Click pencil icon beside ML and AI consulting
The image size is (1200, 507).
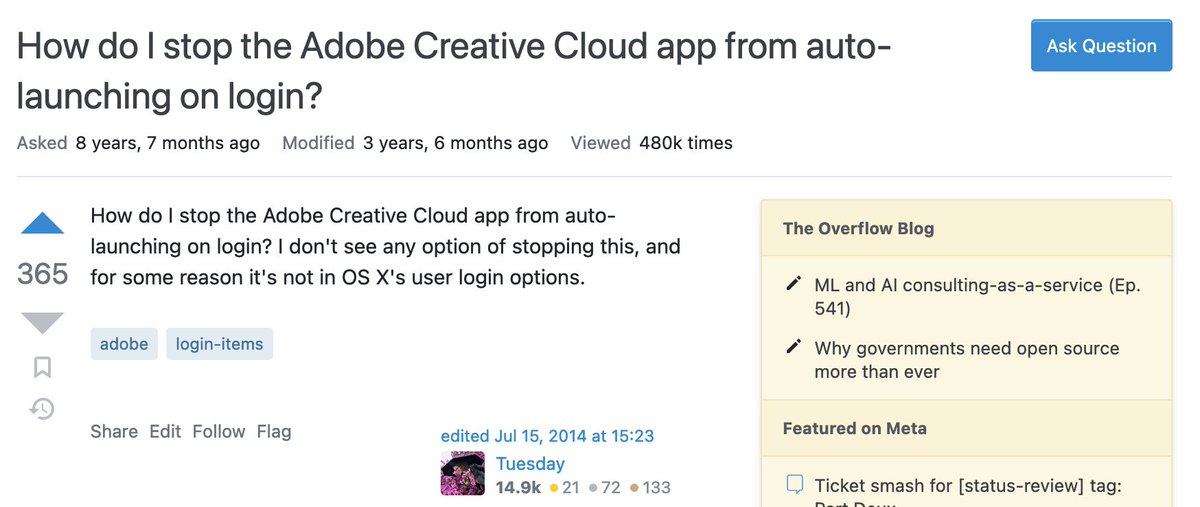pos(794,285)
